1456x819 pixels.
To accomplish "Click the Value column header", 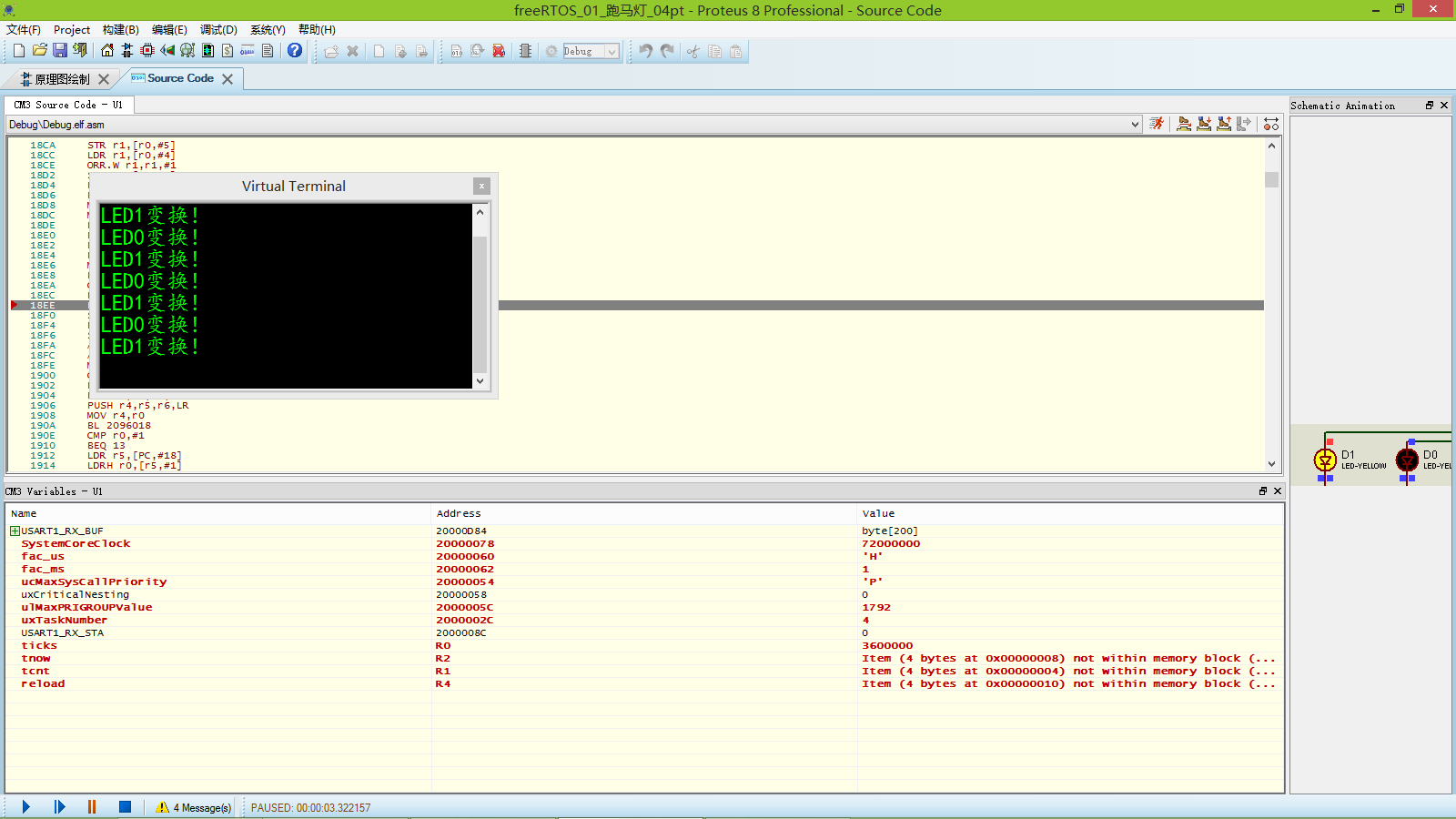I will [x=1070, y=513].
